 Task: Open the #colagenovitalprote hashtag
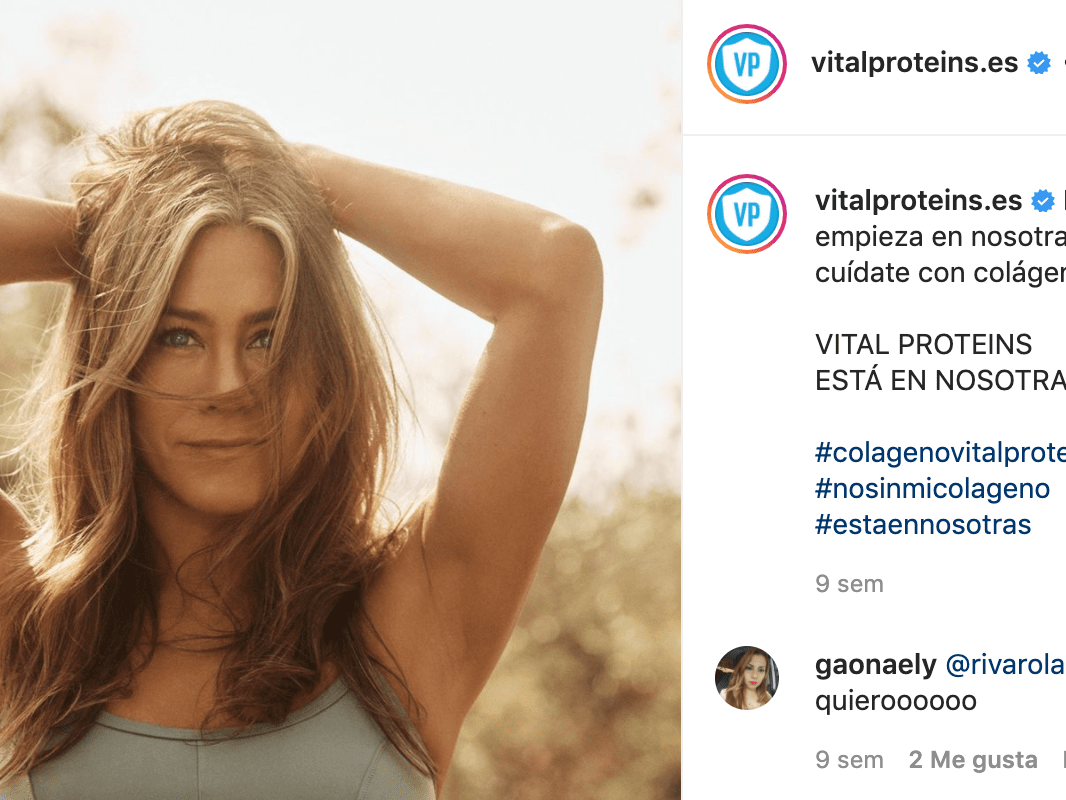tap(940, 453)
